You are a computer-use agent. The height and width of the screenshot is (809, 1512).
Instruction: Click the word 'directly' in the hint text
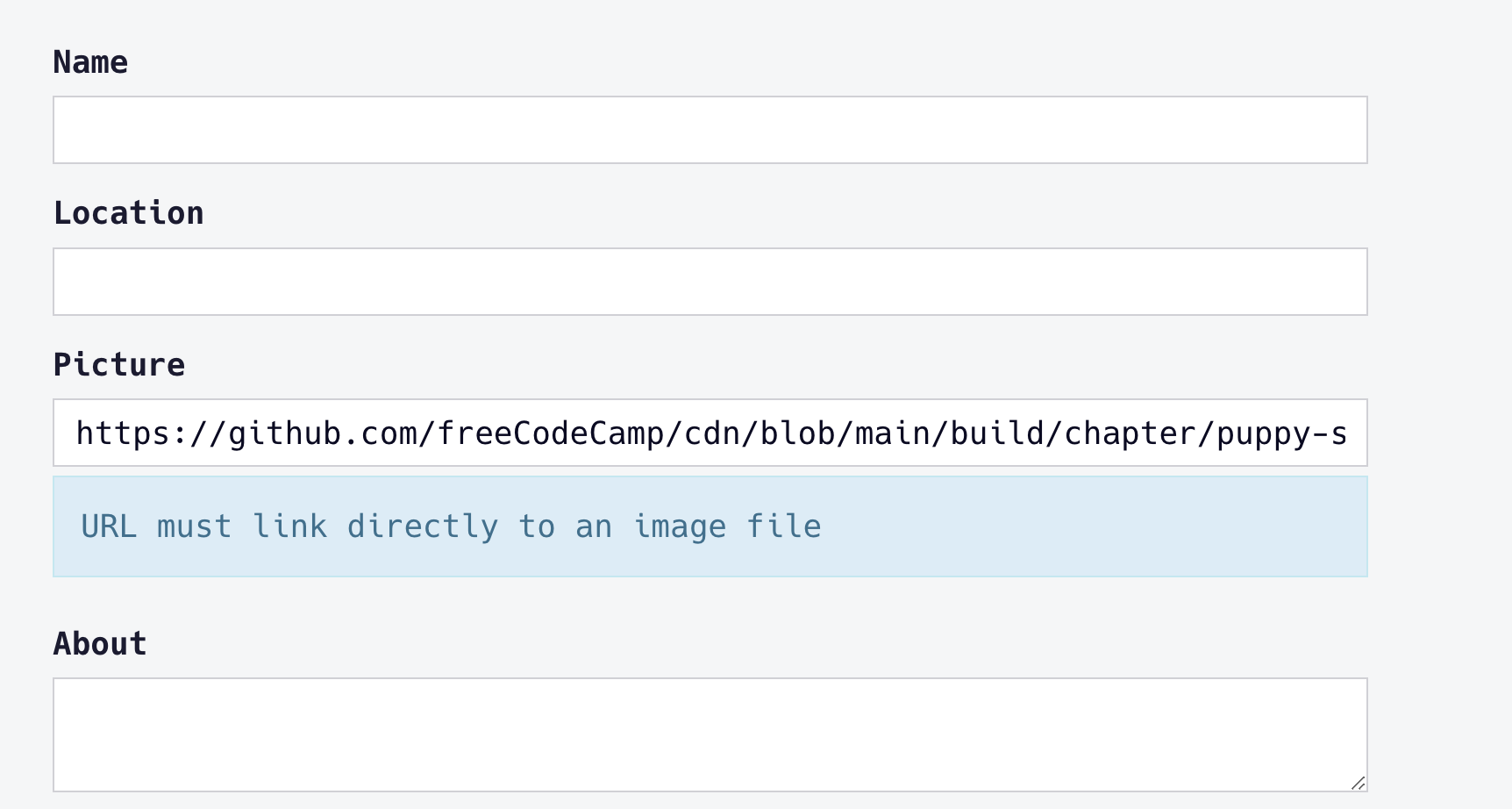point(424,526)
